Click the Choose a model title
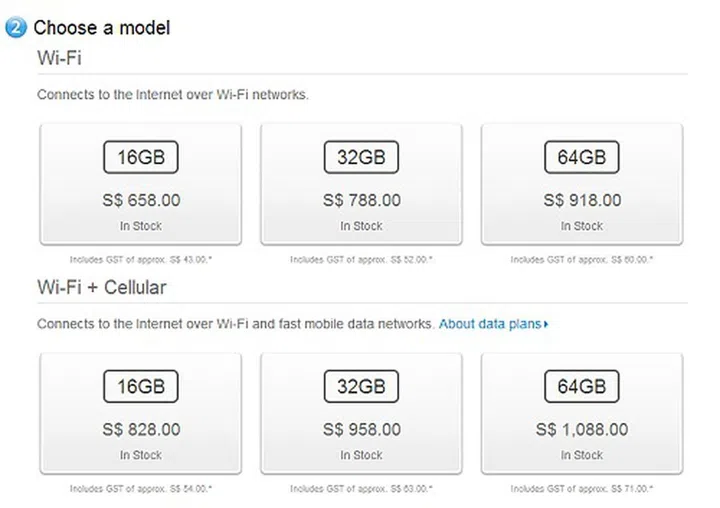 102,27
